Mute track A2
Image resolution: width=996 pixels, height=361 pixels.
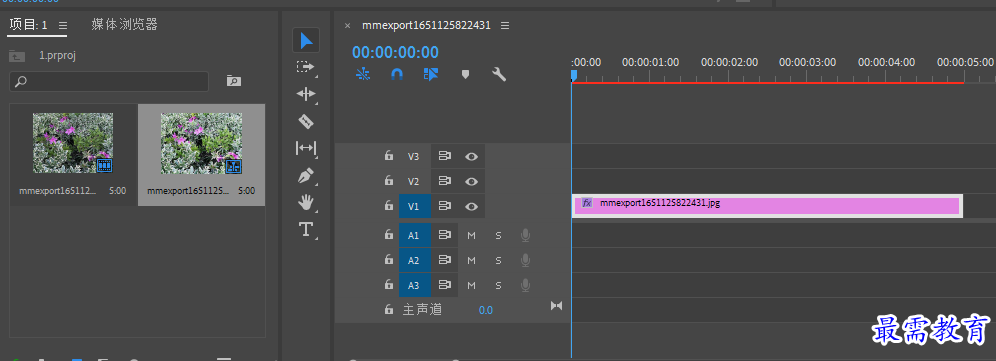471,260
